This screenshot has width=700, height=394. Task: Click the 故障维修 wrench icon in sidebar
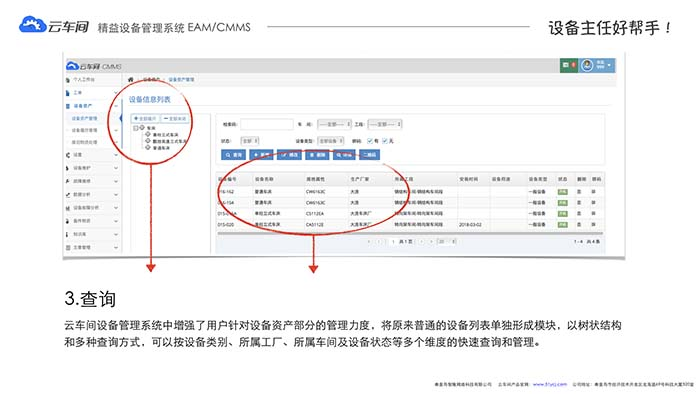pyautogui.click(x=68, y=181)
